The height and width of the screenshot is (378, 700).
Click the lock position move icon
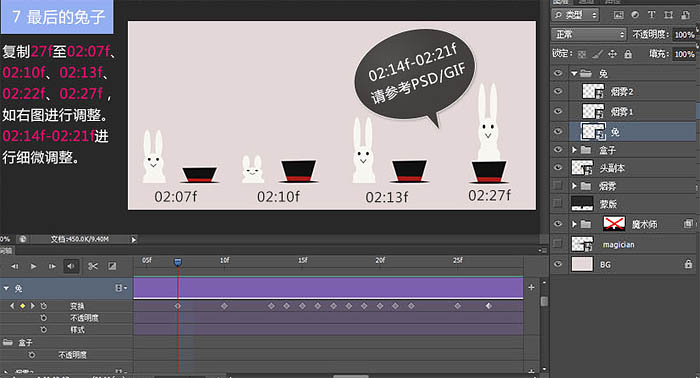coord(612,54)
